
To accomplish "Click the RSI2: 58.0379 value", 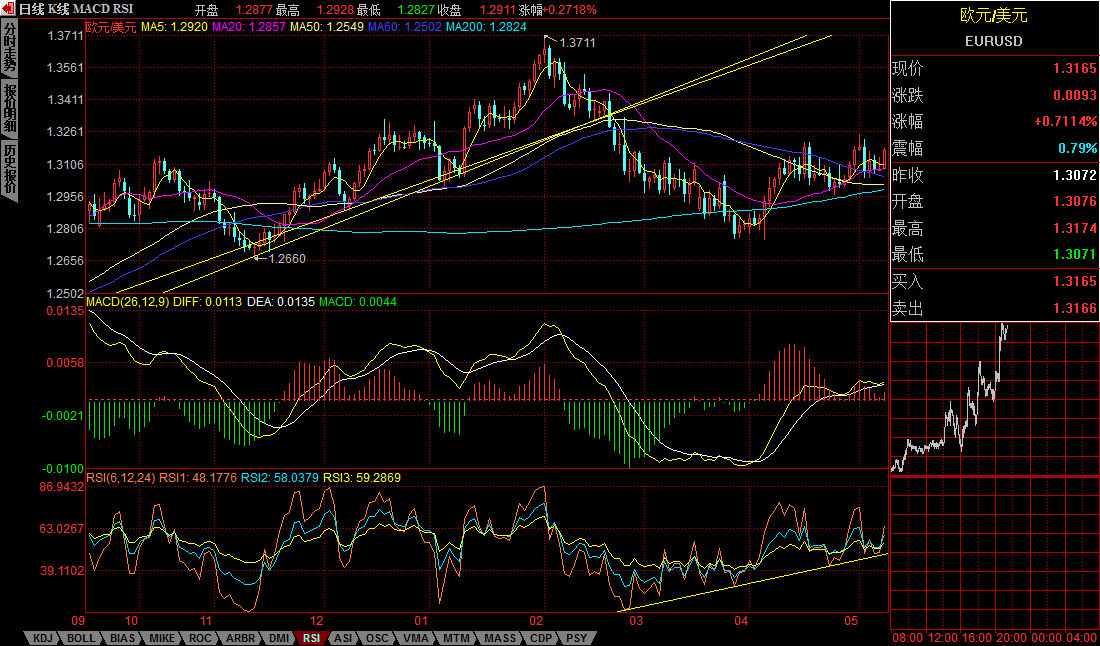I will click(x=279, y=478).
